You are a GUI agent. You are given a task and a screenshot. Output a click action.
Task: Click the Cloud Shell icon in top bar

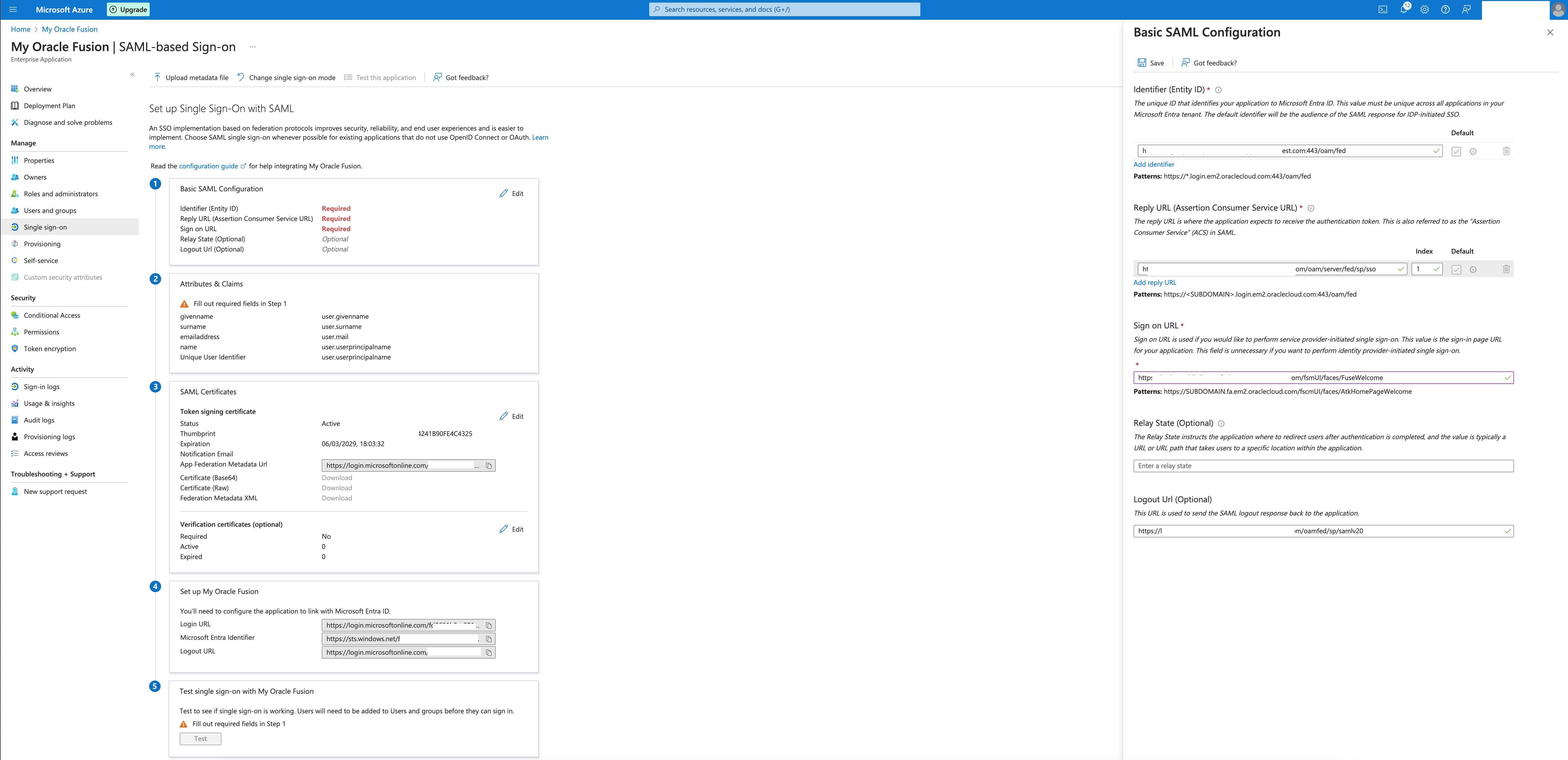(1382, 10)
